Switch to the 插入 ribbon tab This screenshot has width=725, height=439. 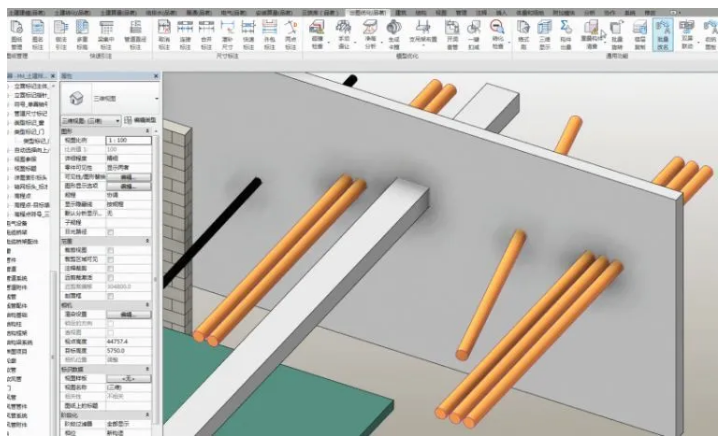pyautogui.click(x=501, y=12)
